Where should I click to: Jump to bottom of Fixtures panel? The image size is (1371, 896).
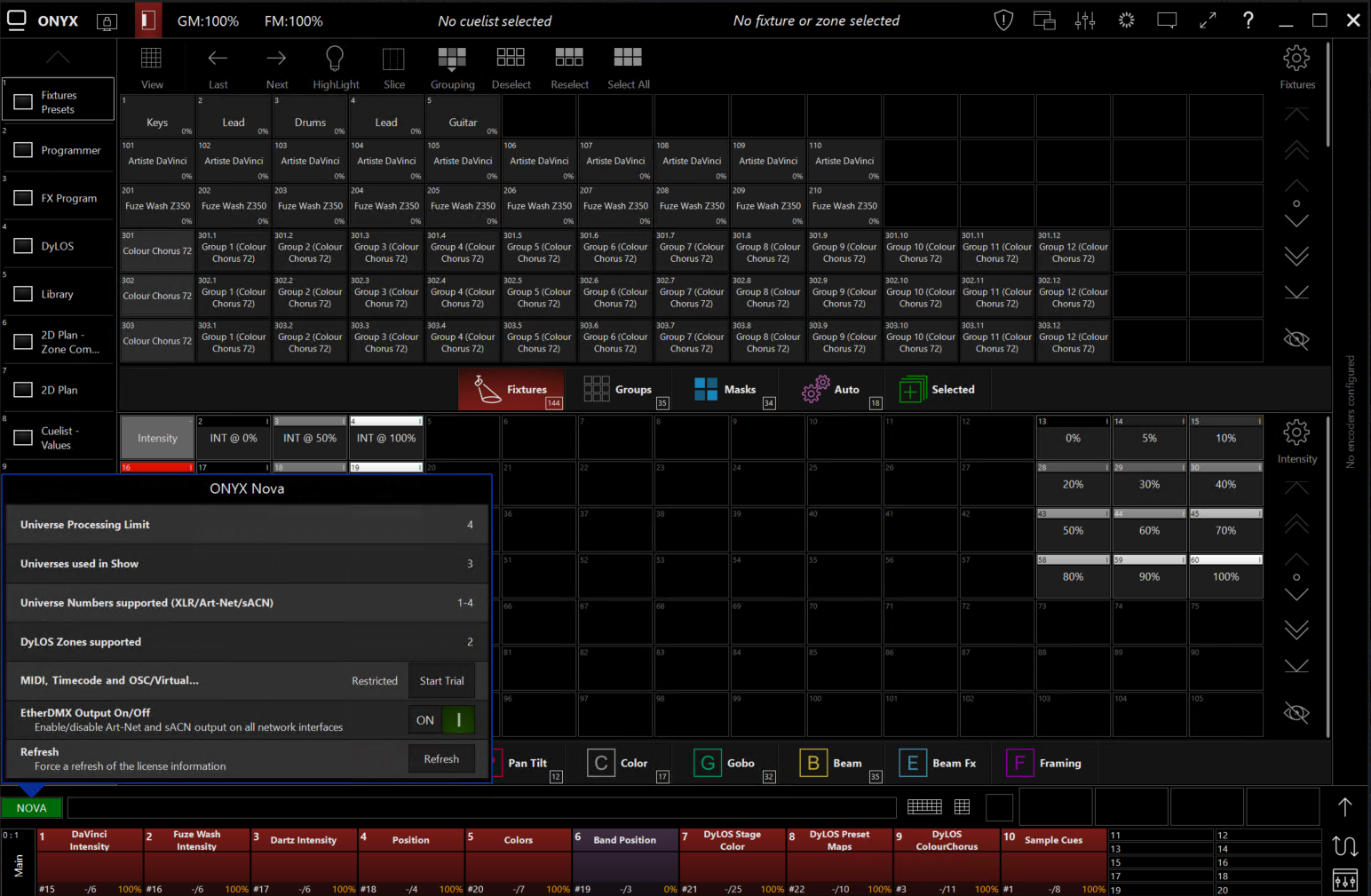pos(1296,293)
